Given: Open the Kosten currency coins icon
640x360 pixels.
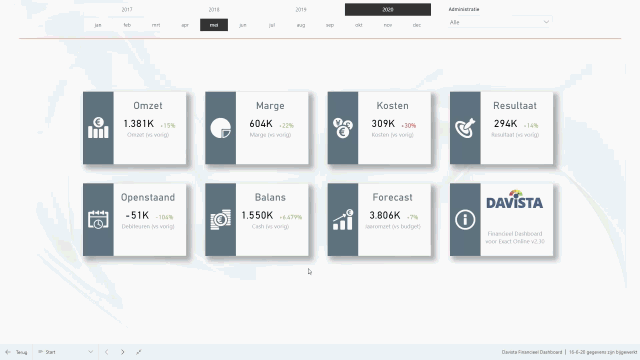Looking at the screenshot, I should 343,128.
